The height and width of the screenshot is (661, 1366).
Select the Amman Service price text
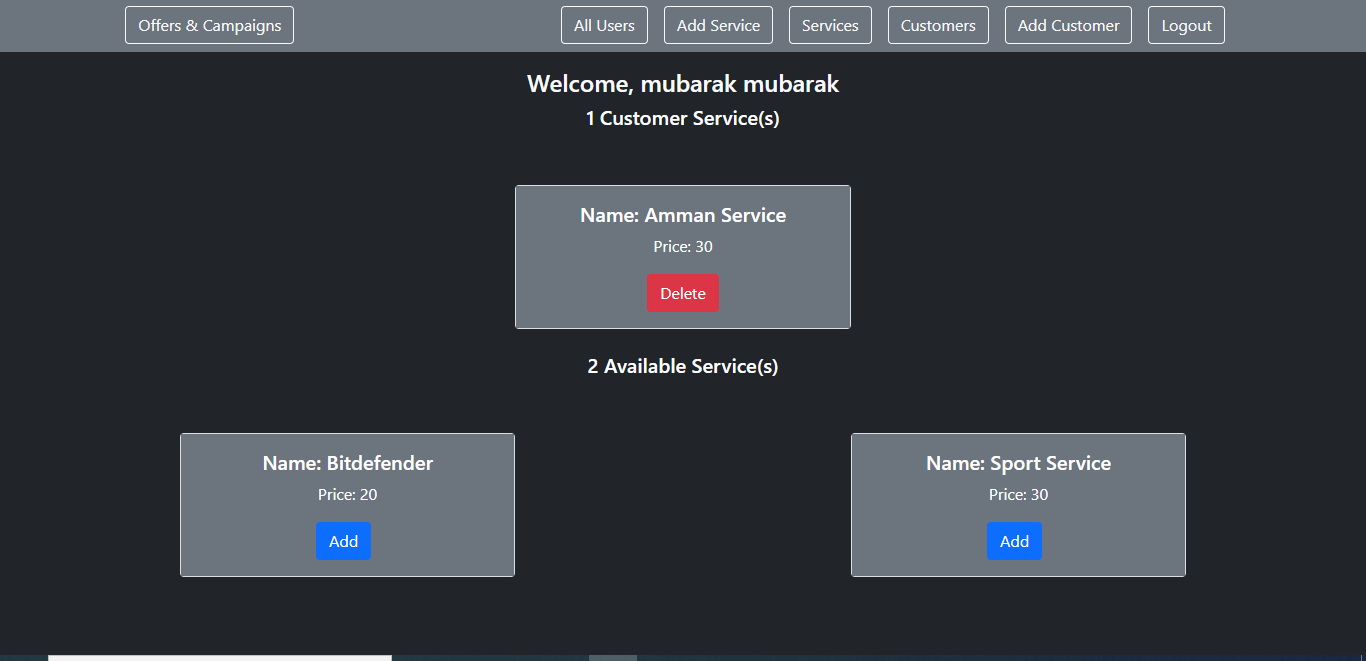click(x=683, y=247)
